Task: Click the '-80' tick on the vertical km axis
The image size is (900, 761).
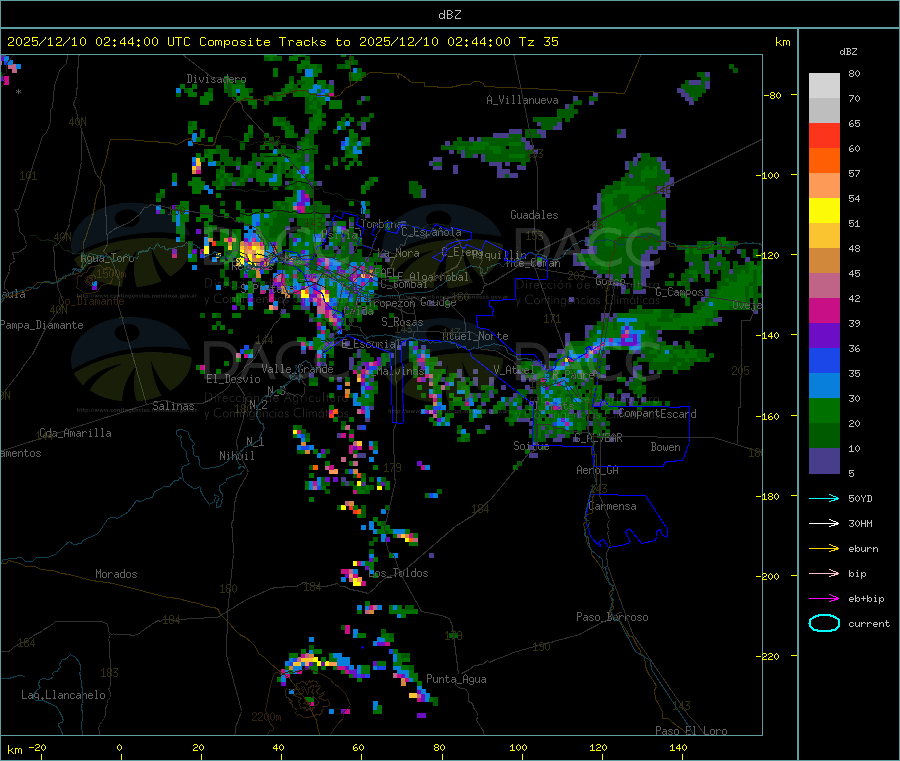Action: pos(773,95)
